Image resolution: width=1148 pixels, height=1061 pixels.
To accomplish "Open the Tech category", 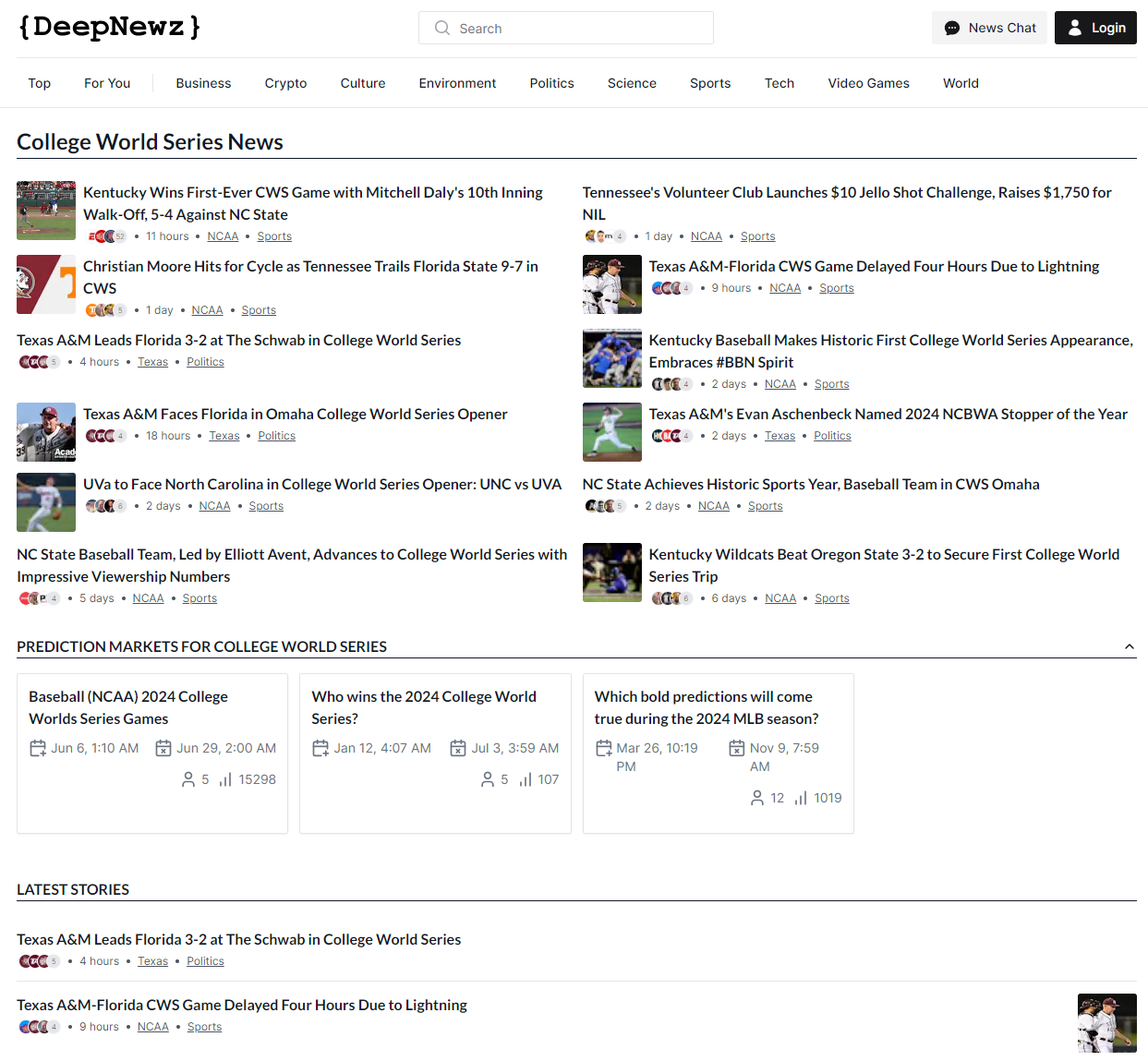I will [x=779, y=83].
